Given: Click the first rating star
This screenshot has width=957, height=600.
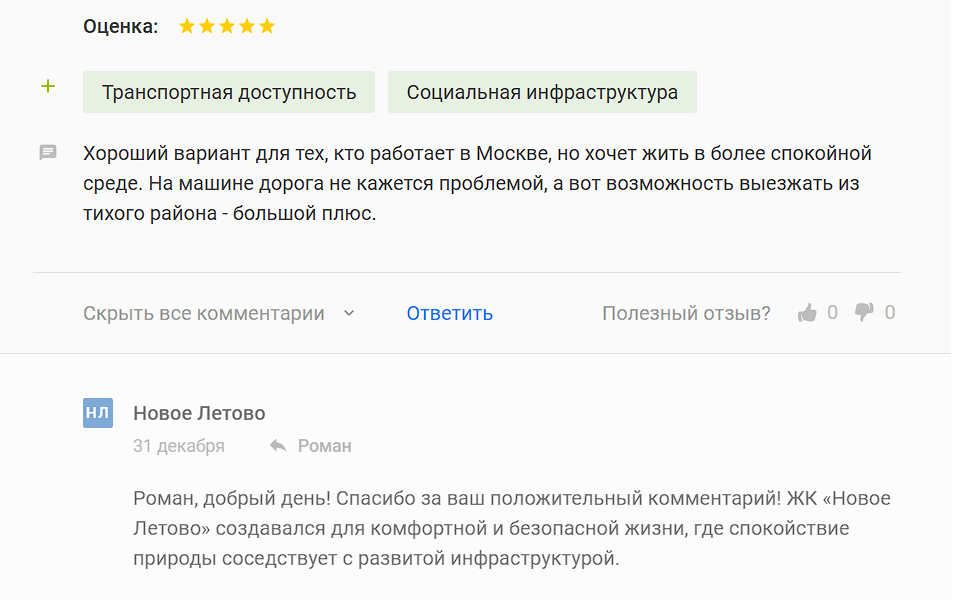Looking at the screenshot, I should pos(187,27).
